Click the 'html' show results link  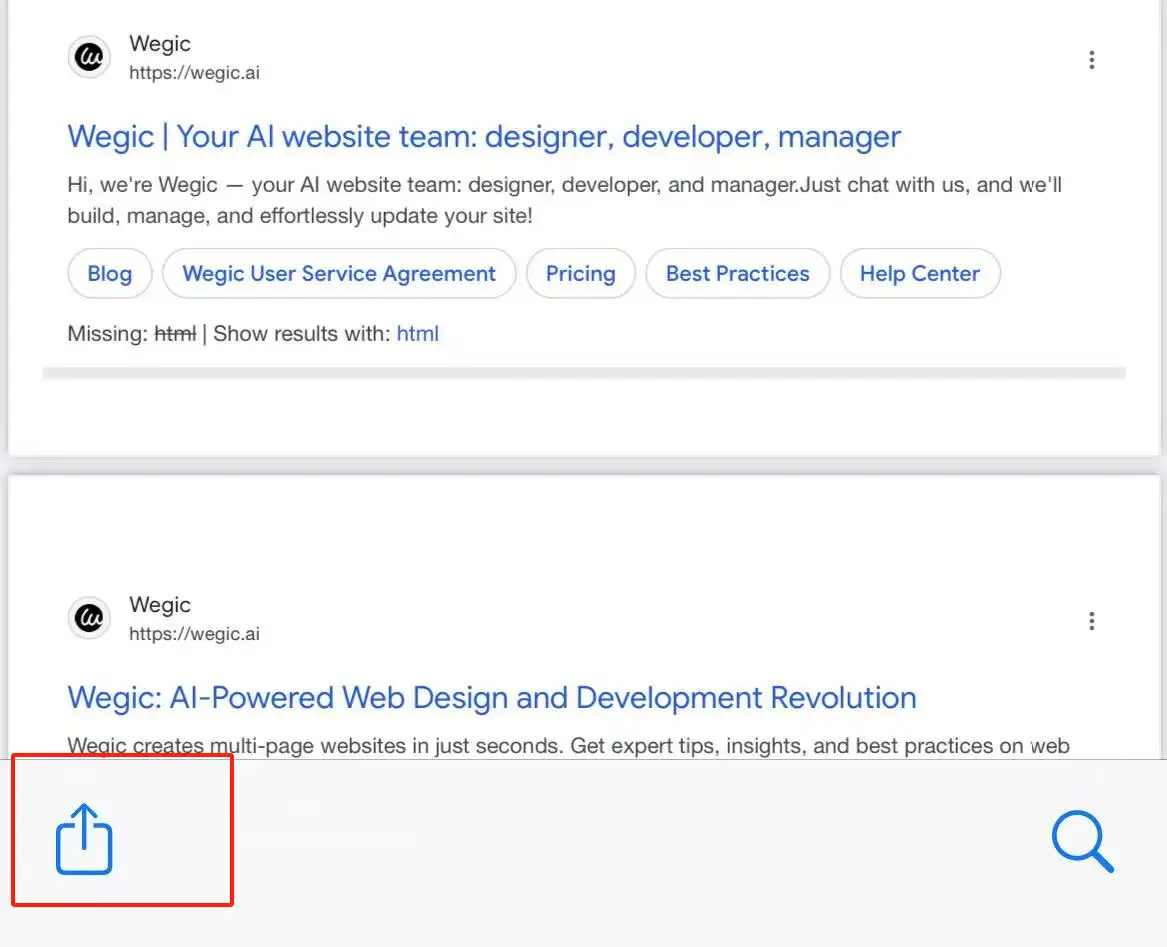418,334
